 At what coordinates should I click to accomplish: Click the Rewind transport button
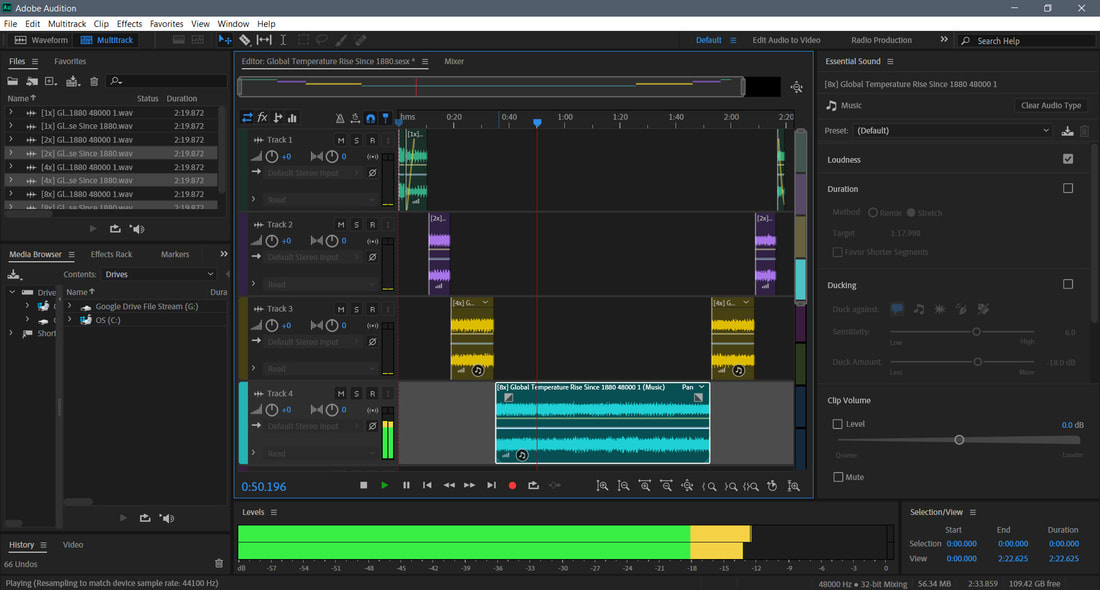pos(449,485)
